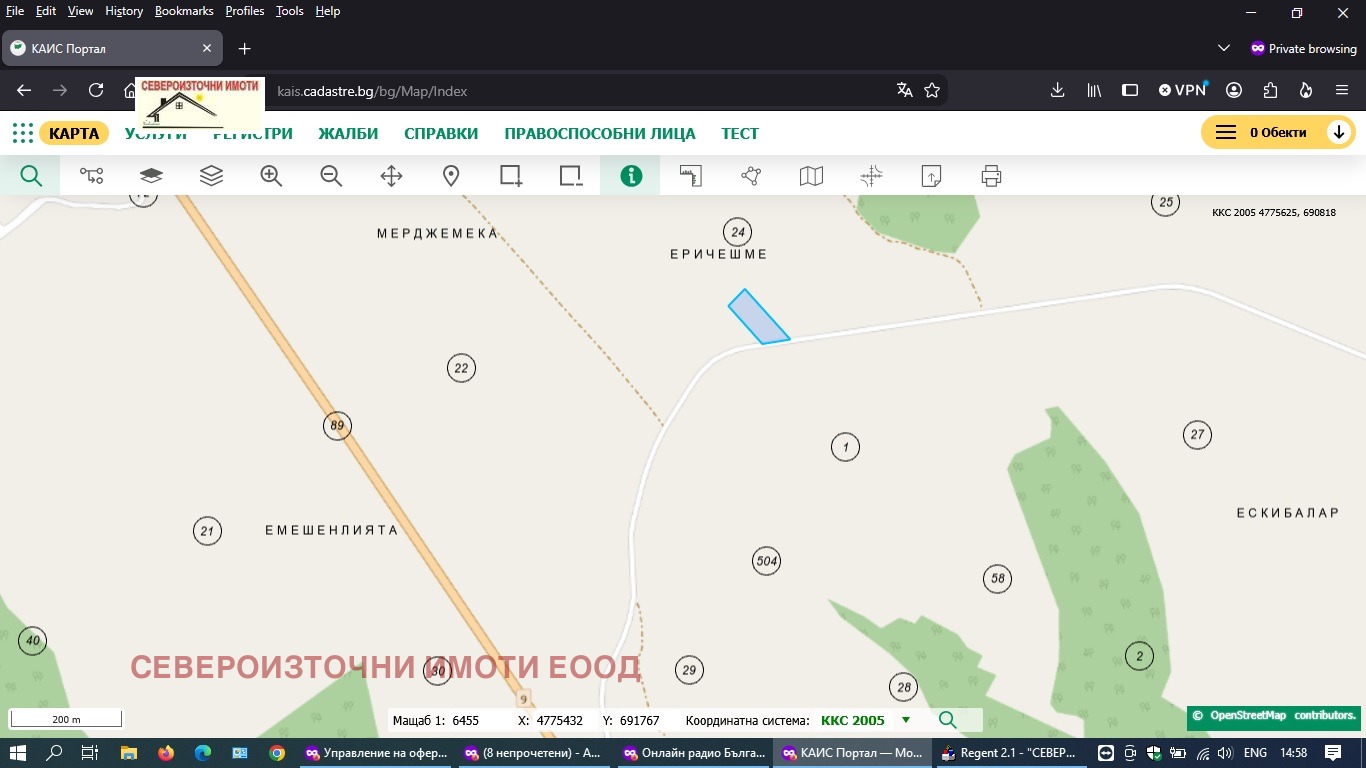The image size is (1366, 768).
Task: Go back to previous page
Action: pyautogui.click(x=24, y=90)
